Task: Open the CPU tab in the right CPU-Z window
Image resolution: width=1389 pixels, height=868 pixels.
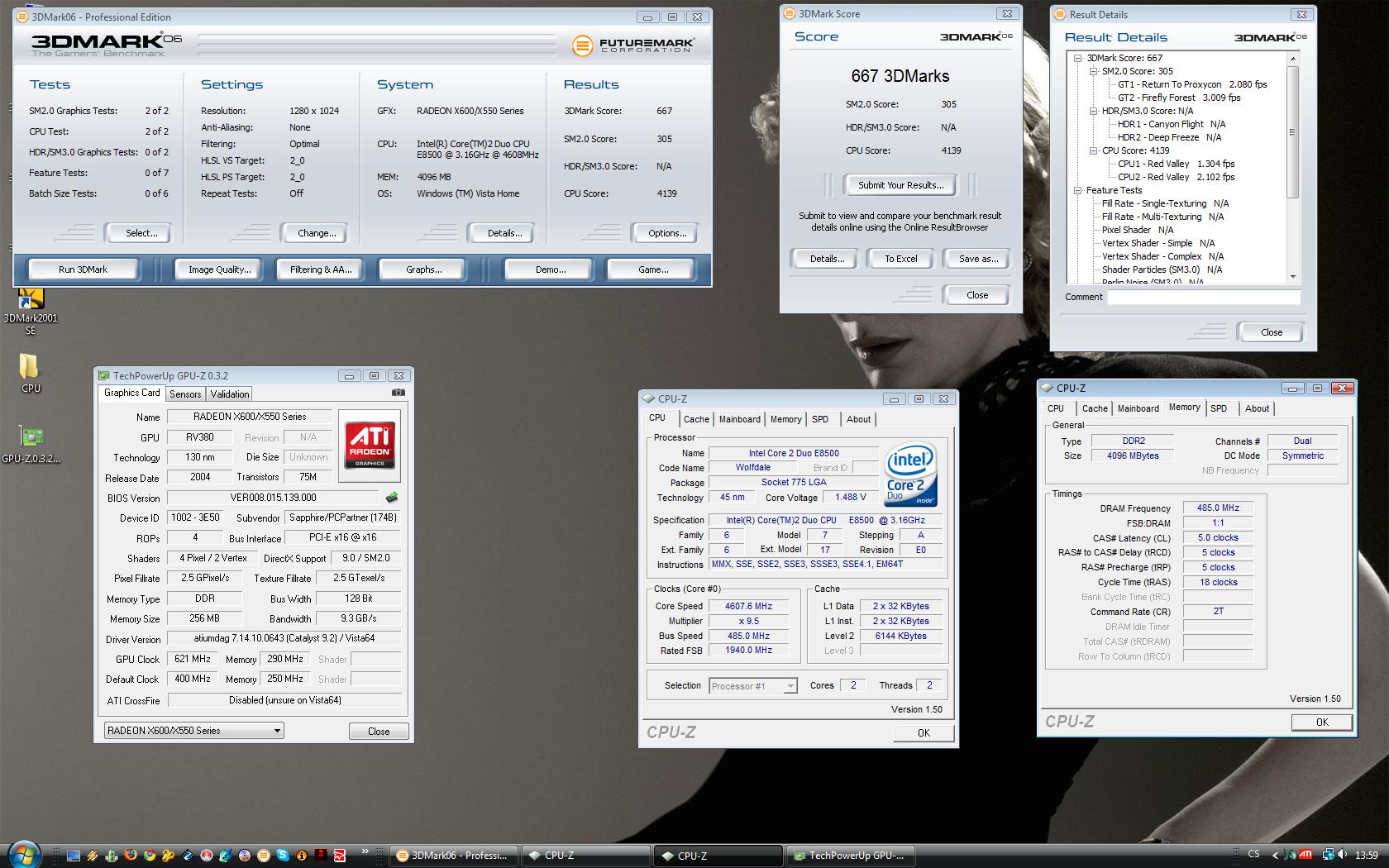Action: pyautogui.click(x=1056, y=408)
